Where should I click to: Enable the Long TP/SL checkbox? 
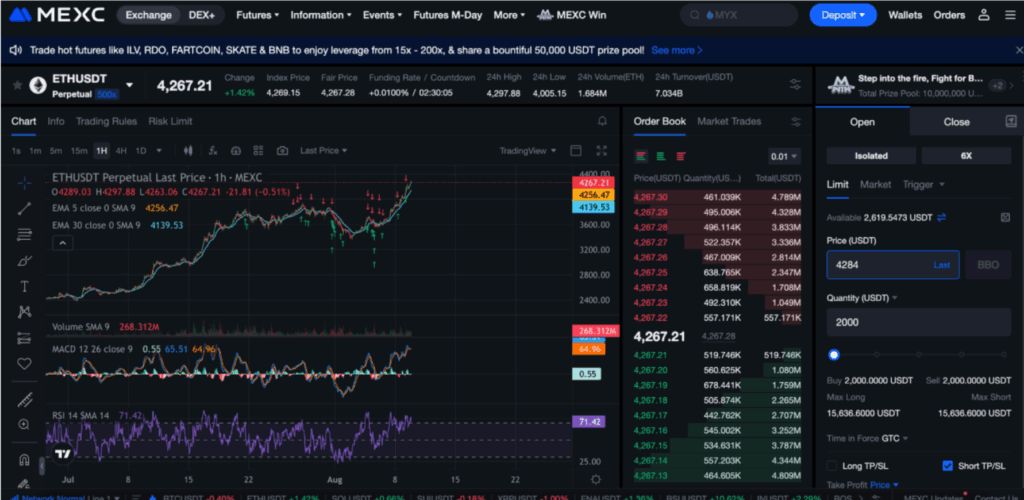832,466
